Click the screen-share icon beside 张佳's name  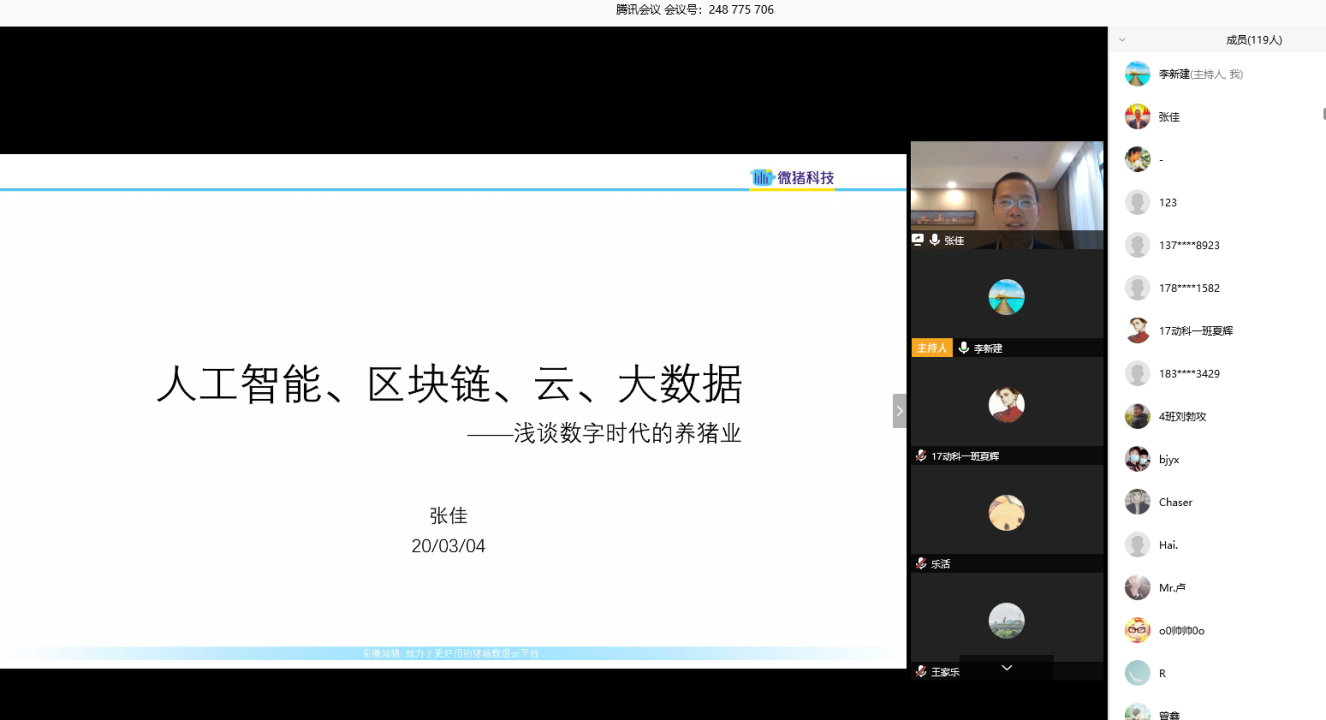918,240
